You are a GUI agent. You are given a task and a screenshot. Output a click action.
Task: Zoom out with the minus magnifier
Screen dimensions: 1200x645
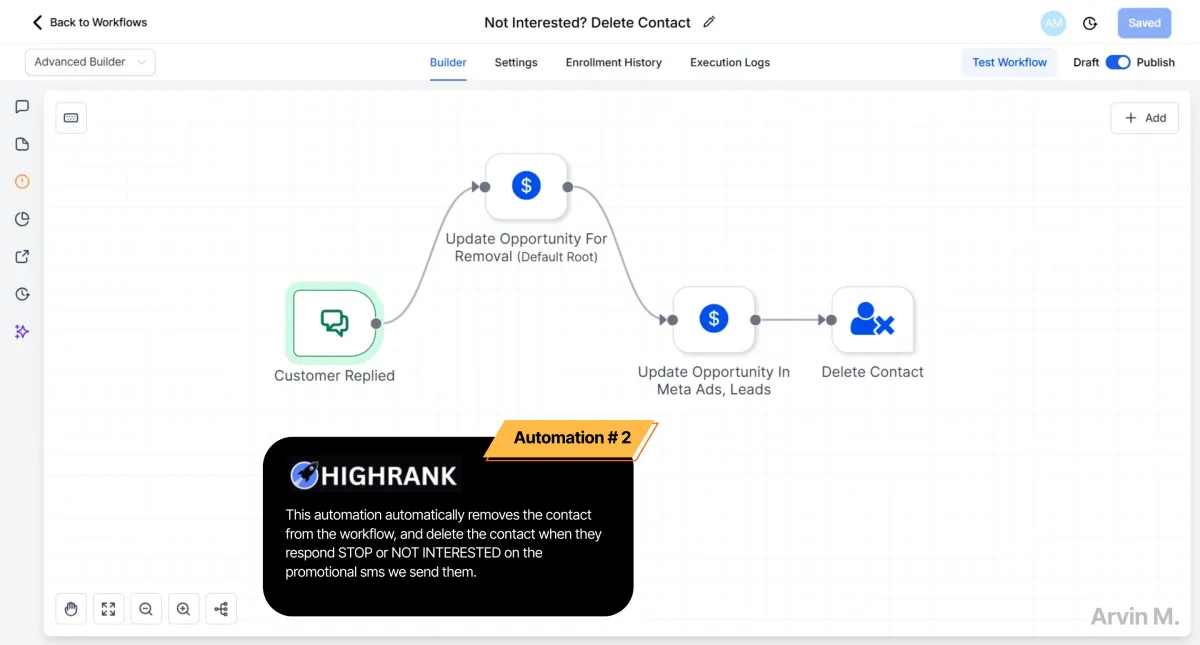click(146, 608)
